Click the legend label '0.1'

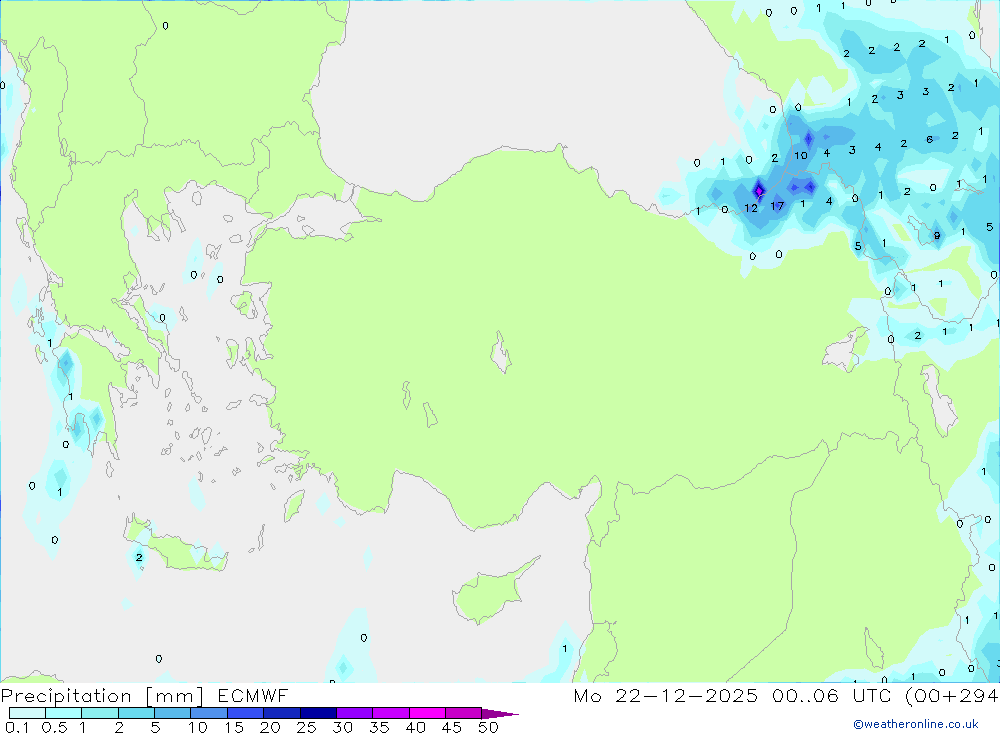click(17, 727)
